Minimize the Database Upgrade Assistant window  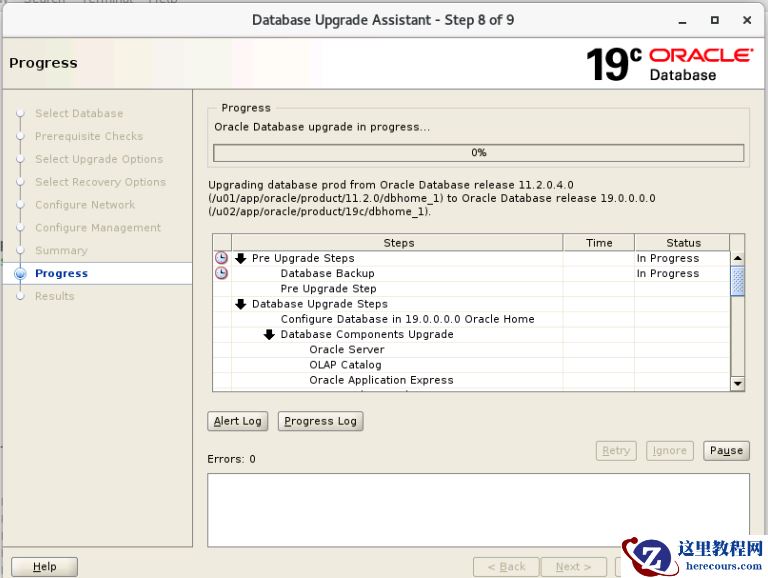click(x=682, y=21)
